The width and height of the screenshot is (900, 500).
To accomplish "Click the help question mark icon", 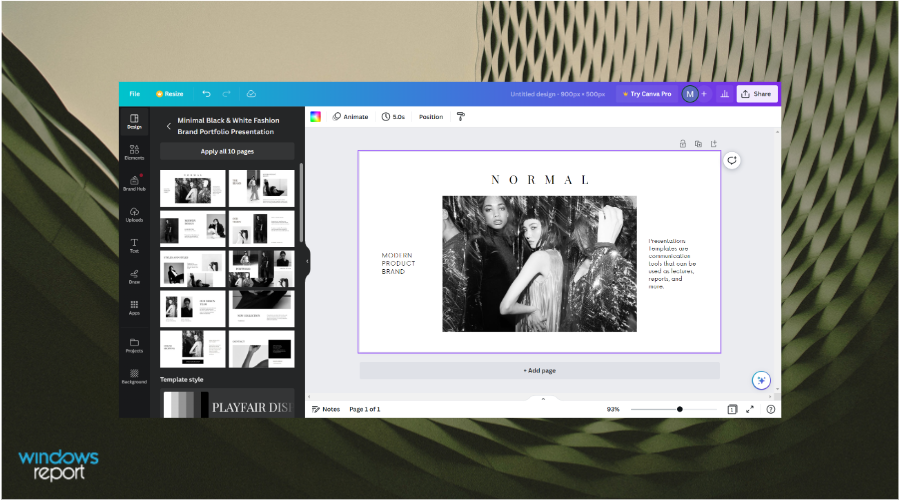I will click(771, 409).
